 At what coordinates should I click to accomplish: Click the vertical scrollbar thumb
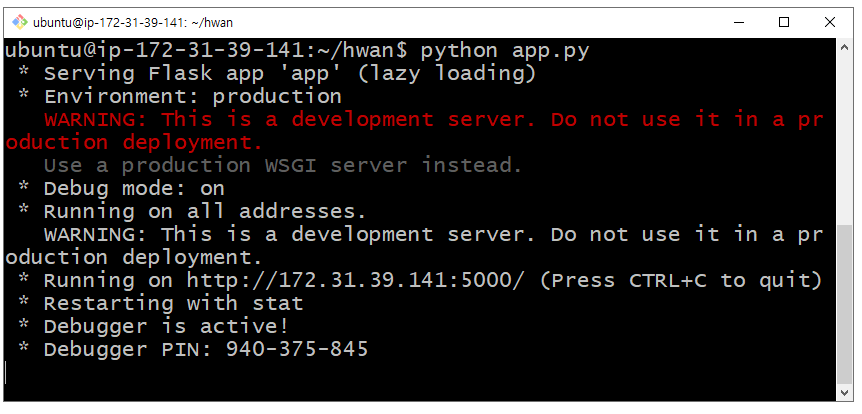point(844,305)
